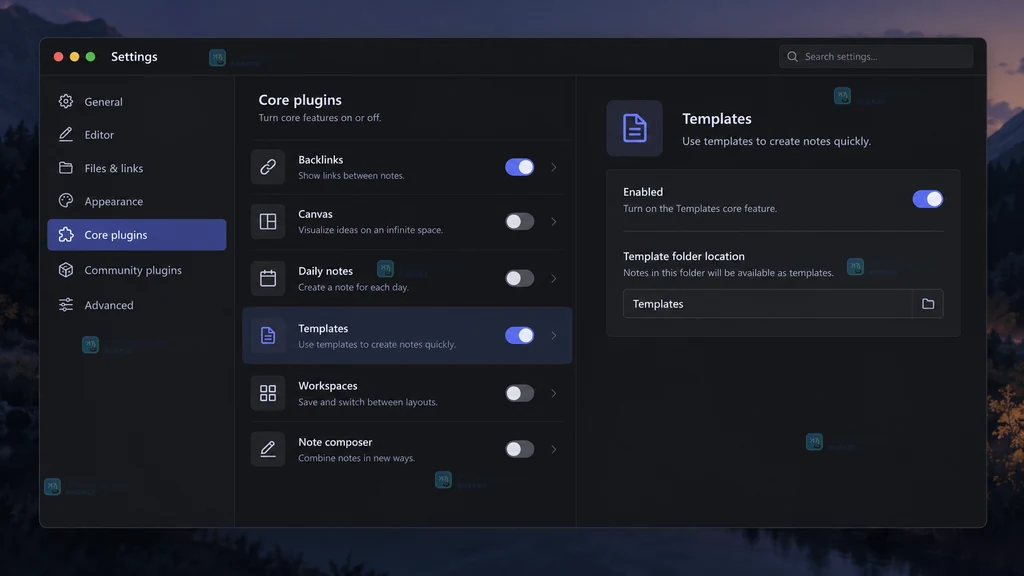Click the Search settings field
1024x576 pixels.
(876, 57)
